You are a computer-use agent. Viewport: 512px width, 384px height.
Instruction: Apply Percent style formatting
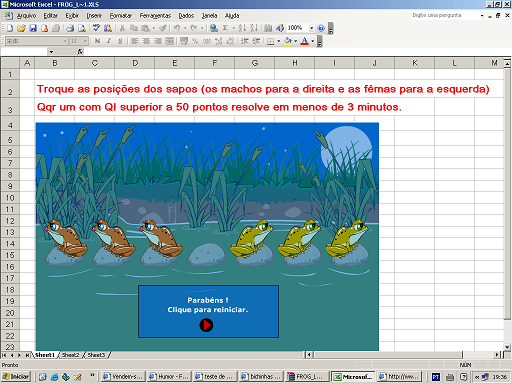click(195, 41)
